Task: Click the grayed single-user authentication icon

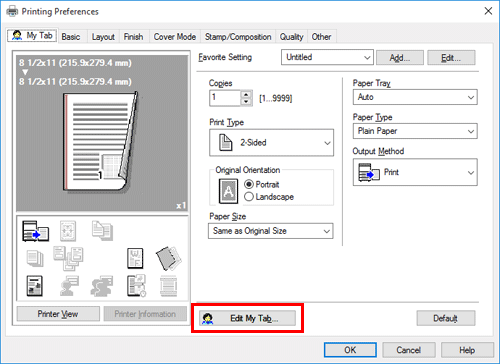Action: [69, 286]
